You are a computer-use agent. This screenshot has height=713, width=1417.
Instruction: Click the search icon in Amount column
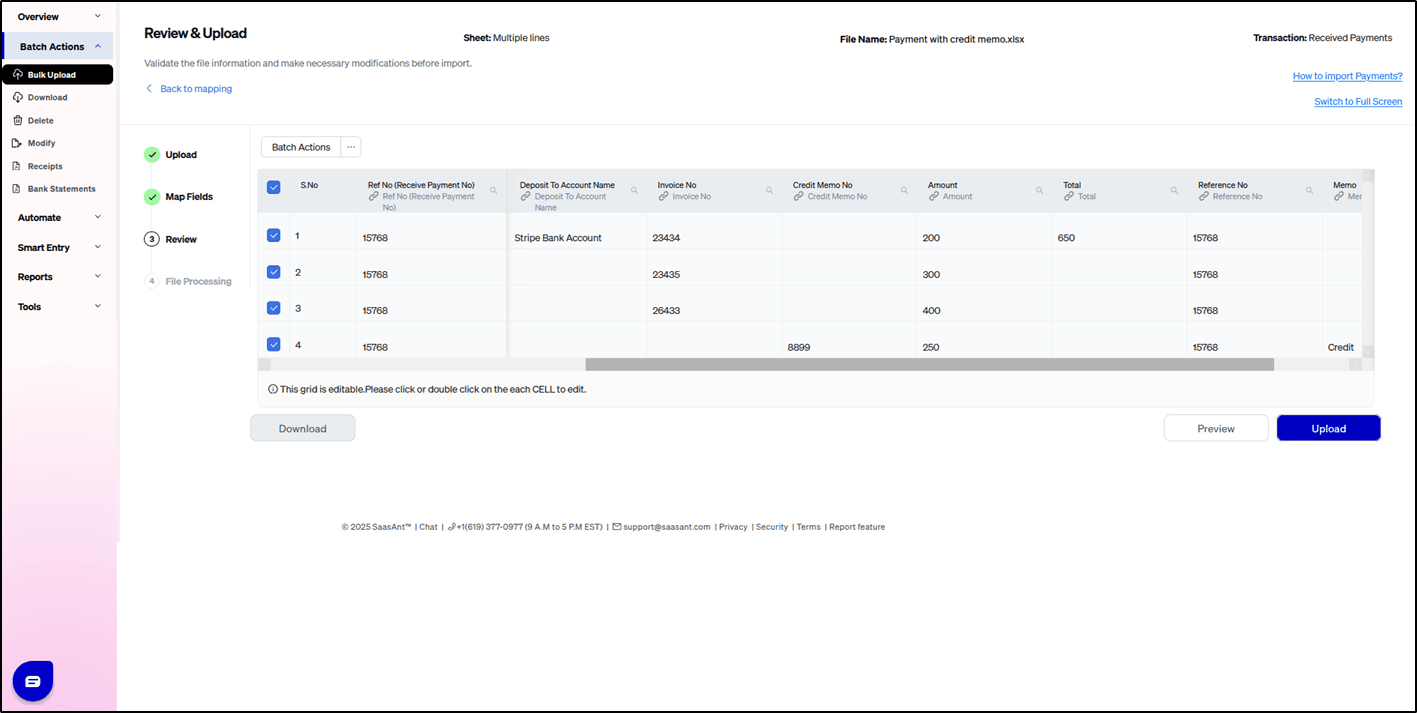click(1039, 190)
